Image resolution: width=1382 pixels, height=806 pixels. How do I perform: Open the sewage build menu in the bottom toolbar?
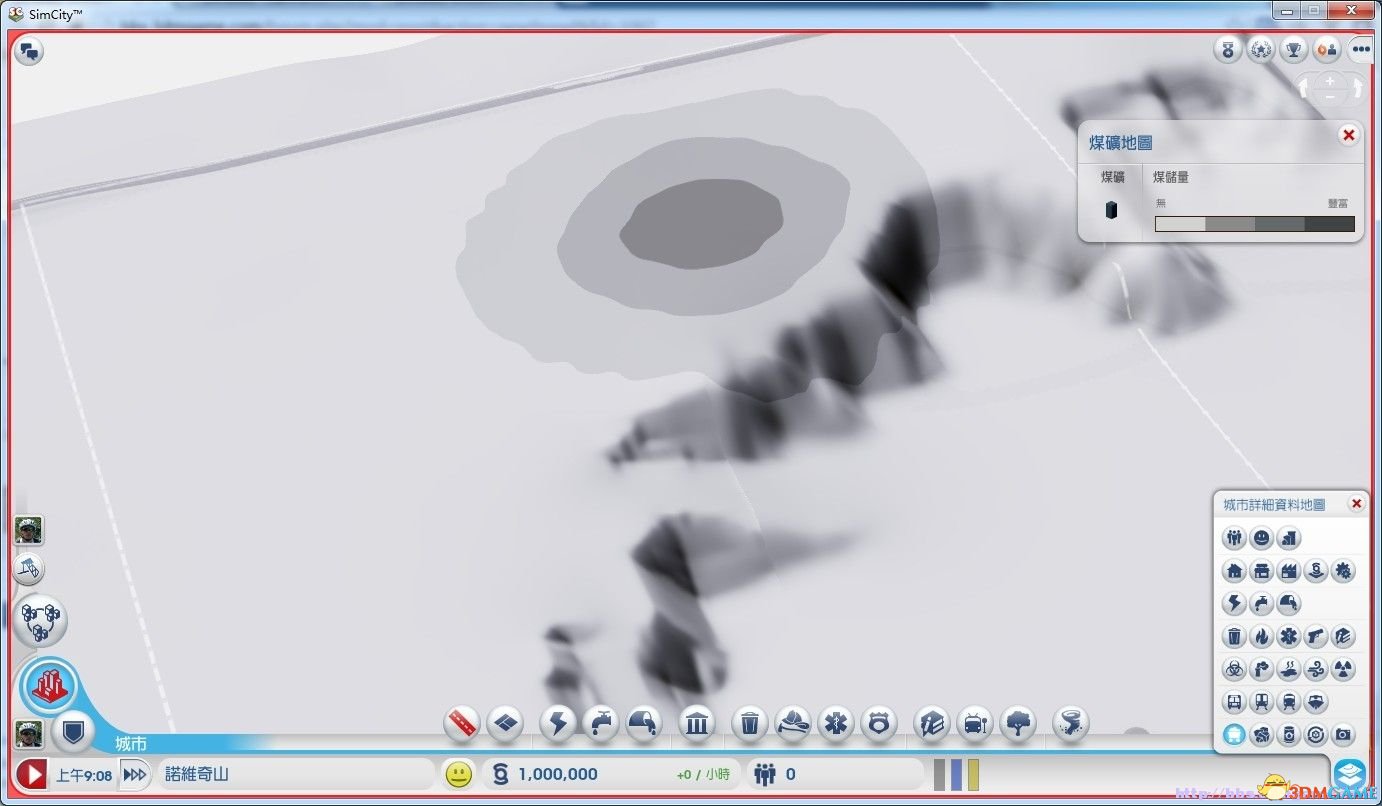tap(645, 722)
